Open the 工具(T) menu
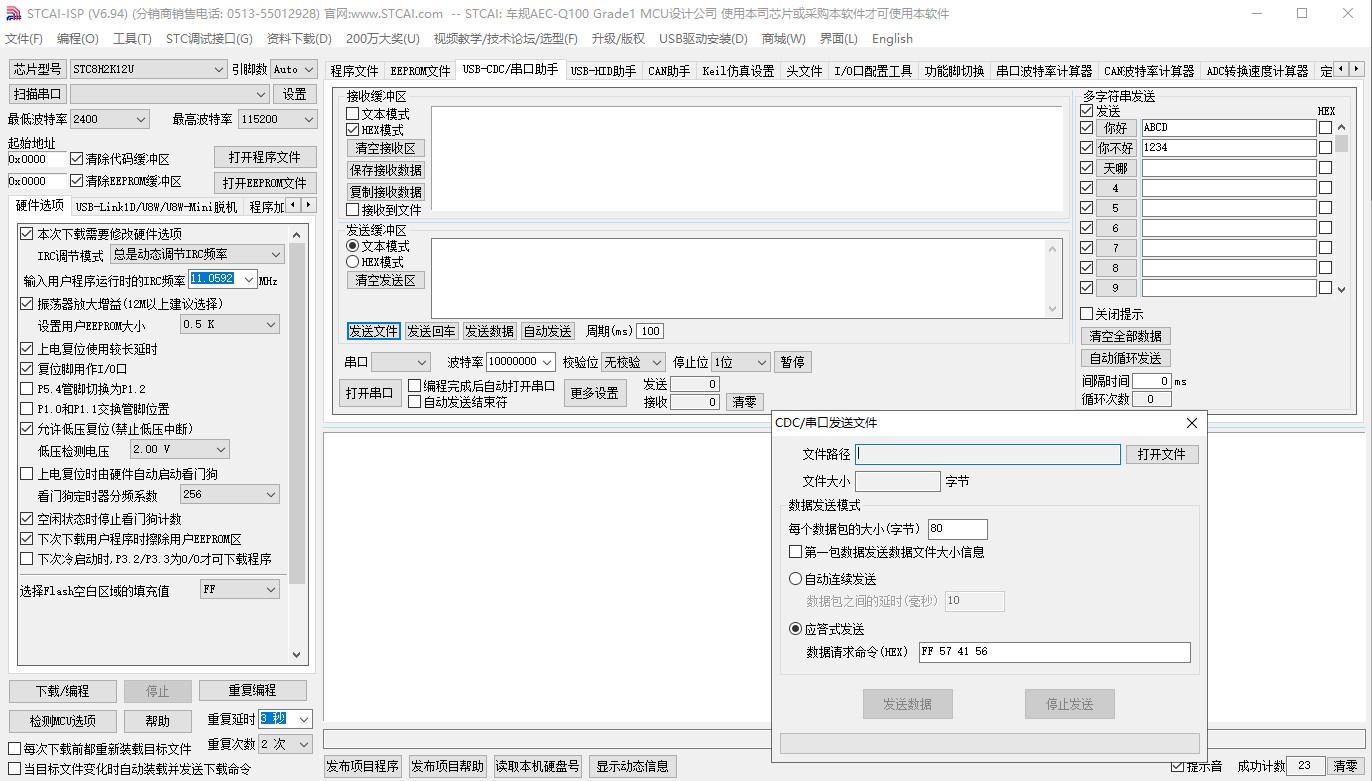 tap(132, 39)
